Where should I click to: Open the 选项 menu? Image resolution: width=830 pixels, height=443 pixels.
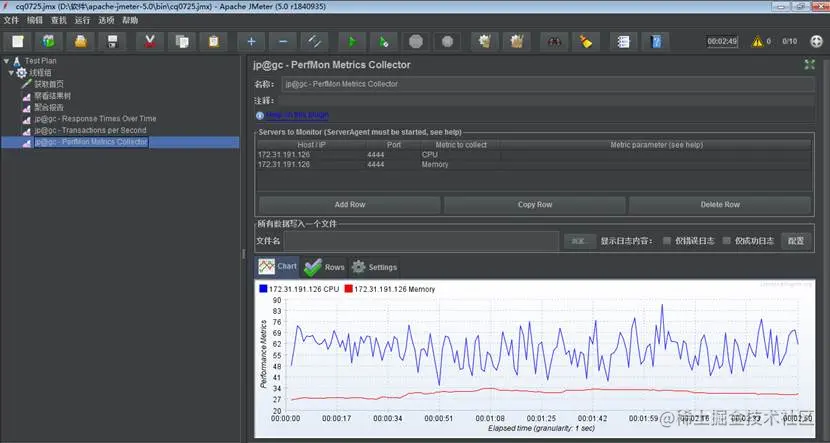click(x=106, y=21)
